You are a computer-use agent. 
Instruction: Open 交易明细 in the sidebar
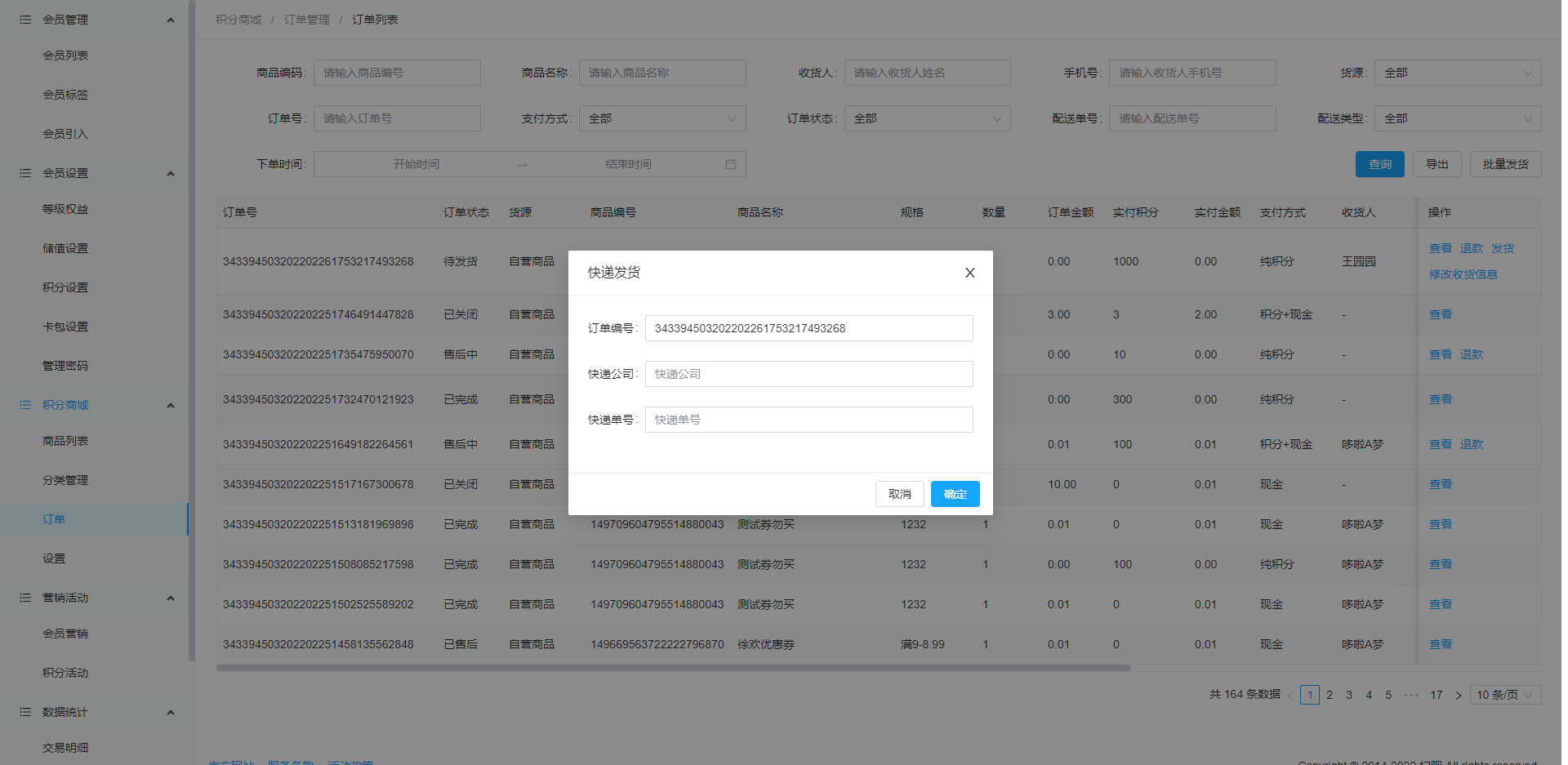tap(65, 748)
